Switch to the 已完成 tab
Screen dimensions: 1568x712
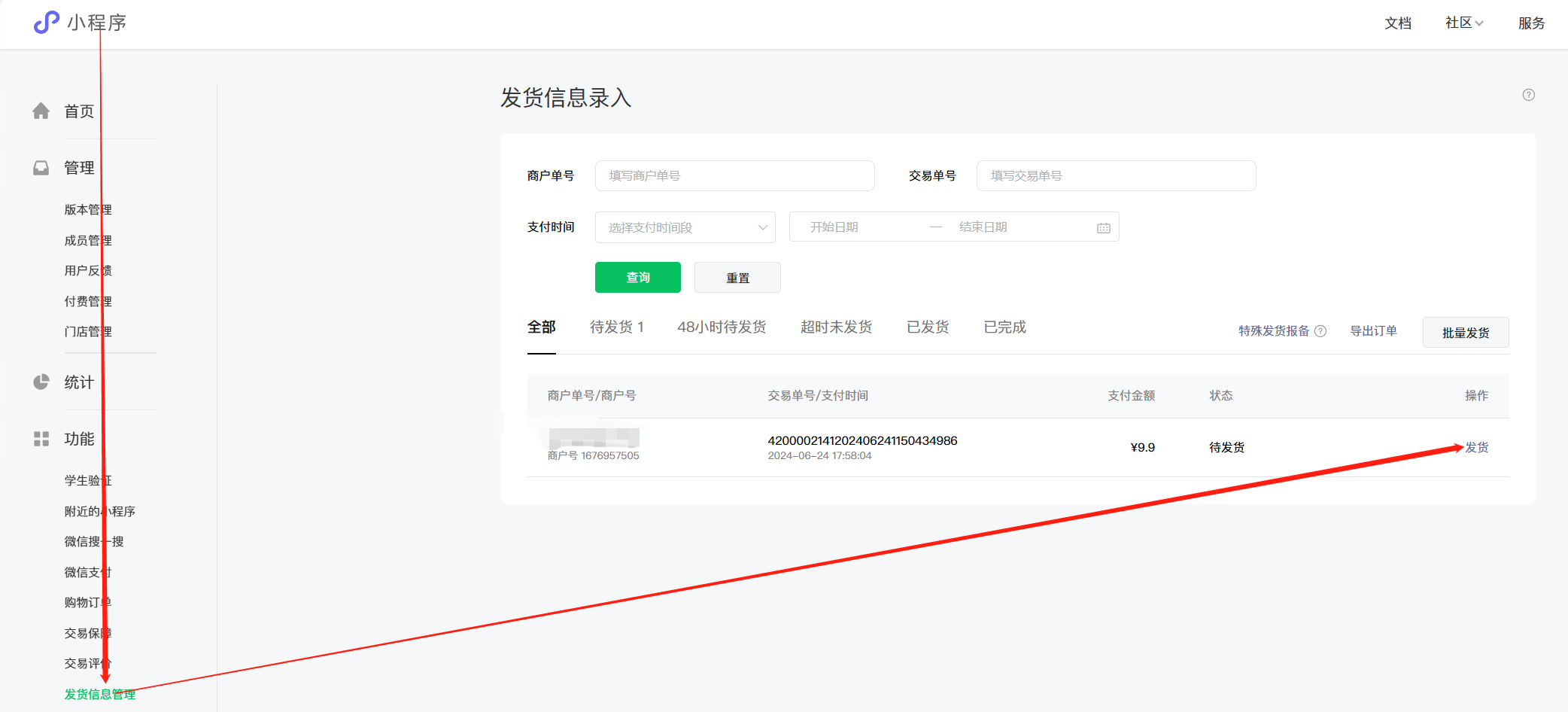coord(1005,327)
